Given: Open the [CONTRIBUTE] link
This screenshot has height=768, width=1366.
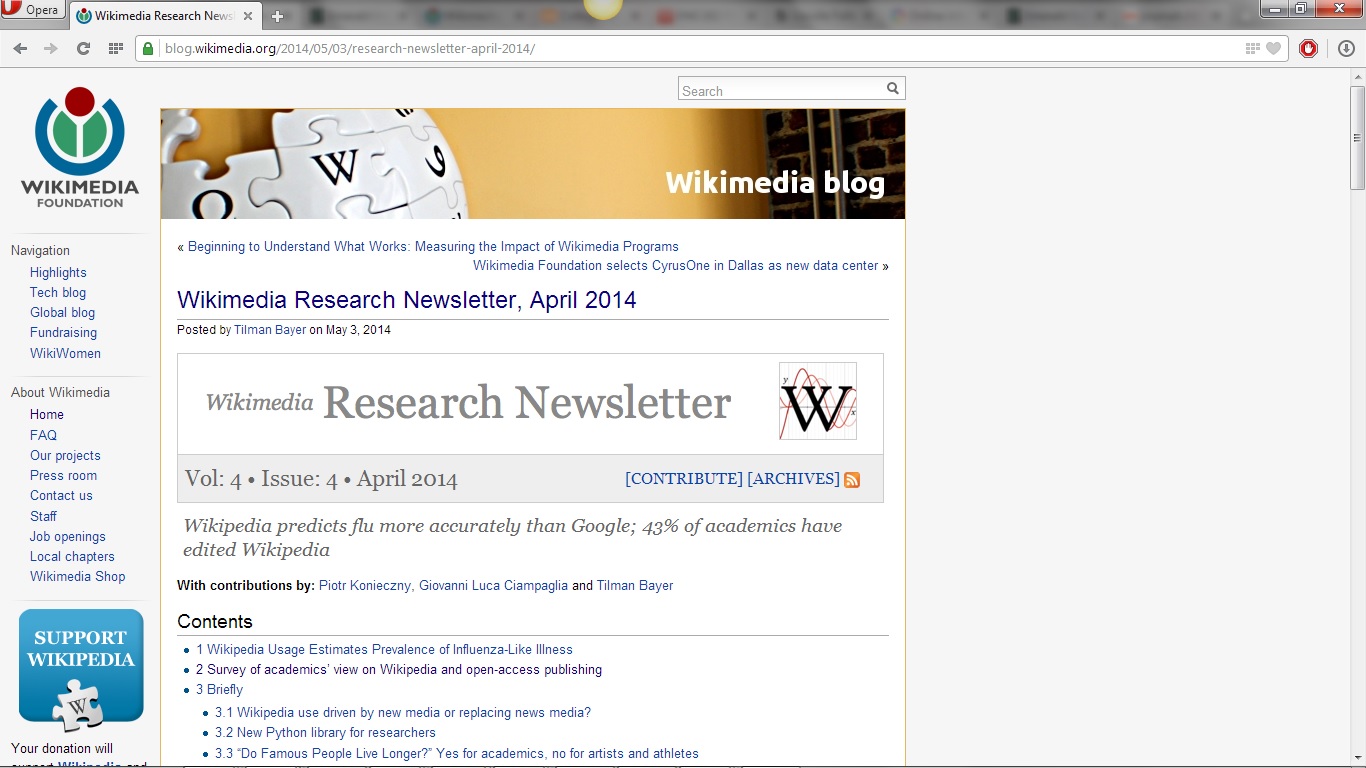Looking at the screenshot, I should pos(684,479).
